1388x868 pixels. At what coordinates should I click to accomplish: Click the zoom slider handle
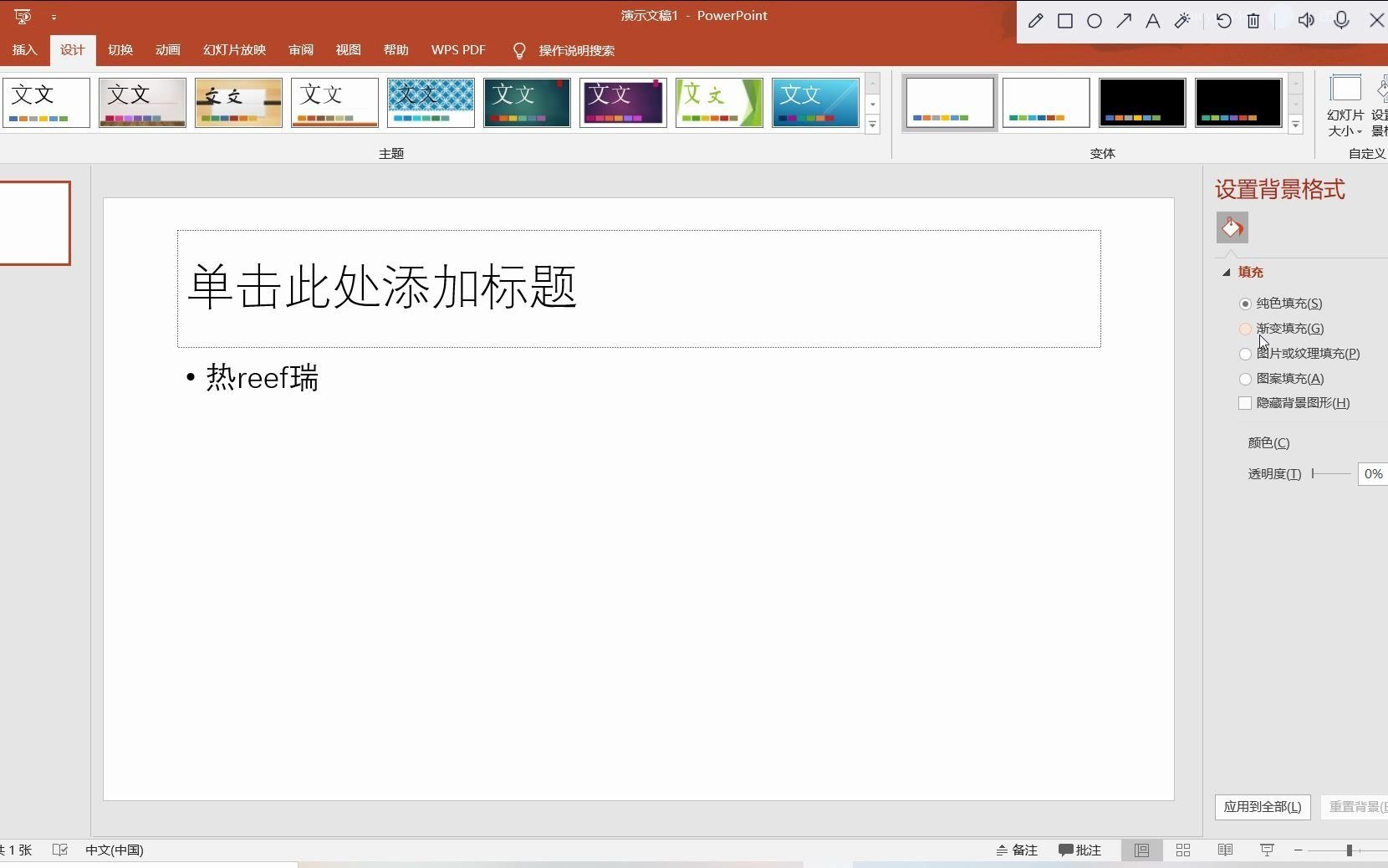(x=1349, y=850)
